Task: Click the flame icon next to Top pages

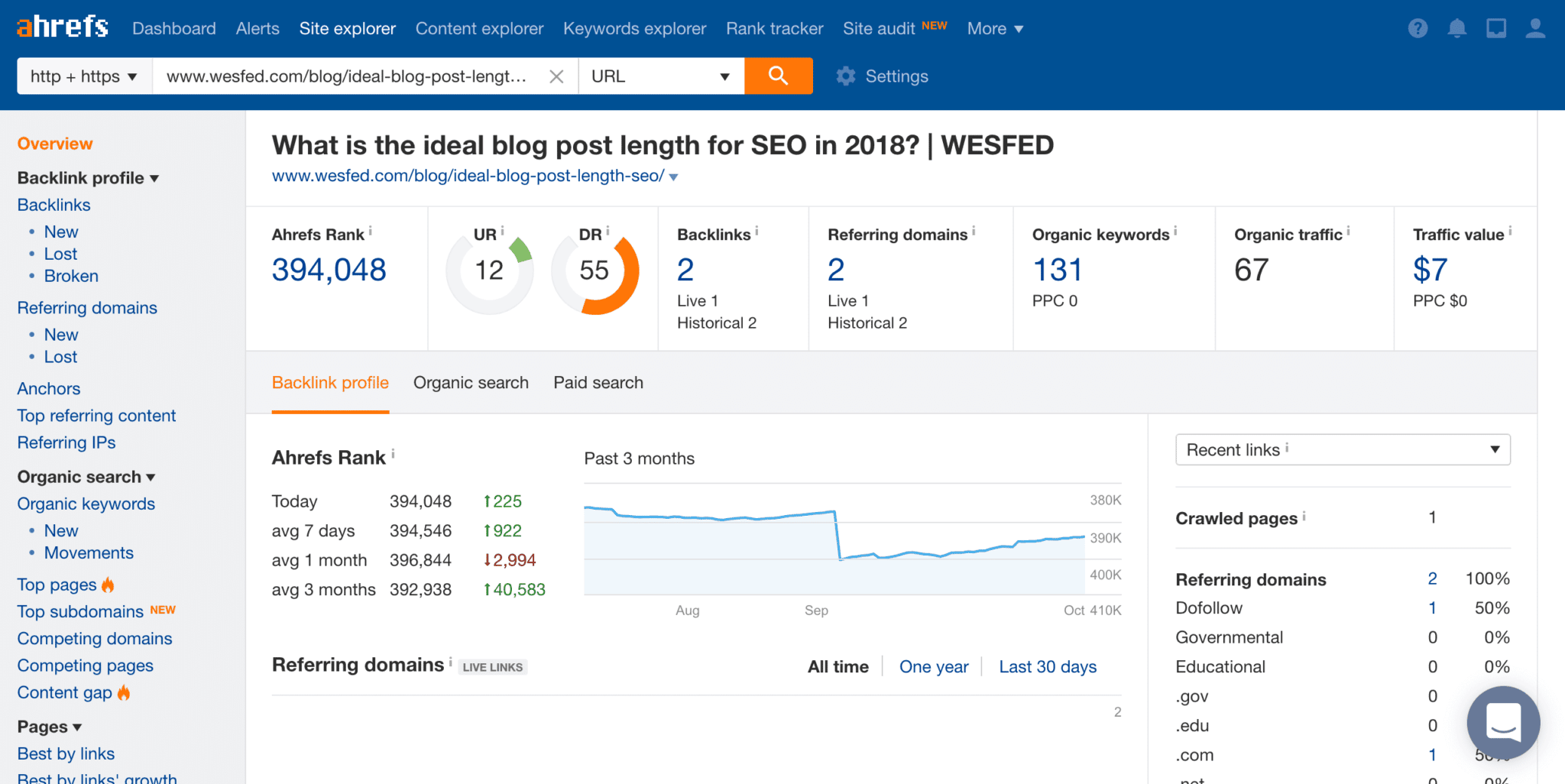Action: click(108, 585)
